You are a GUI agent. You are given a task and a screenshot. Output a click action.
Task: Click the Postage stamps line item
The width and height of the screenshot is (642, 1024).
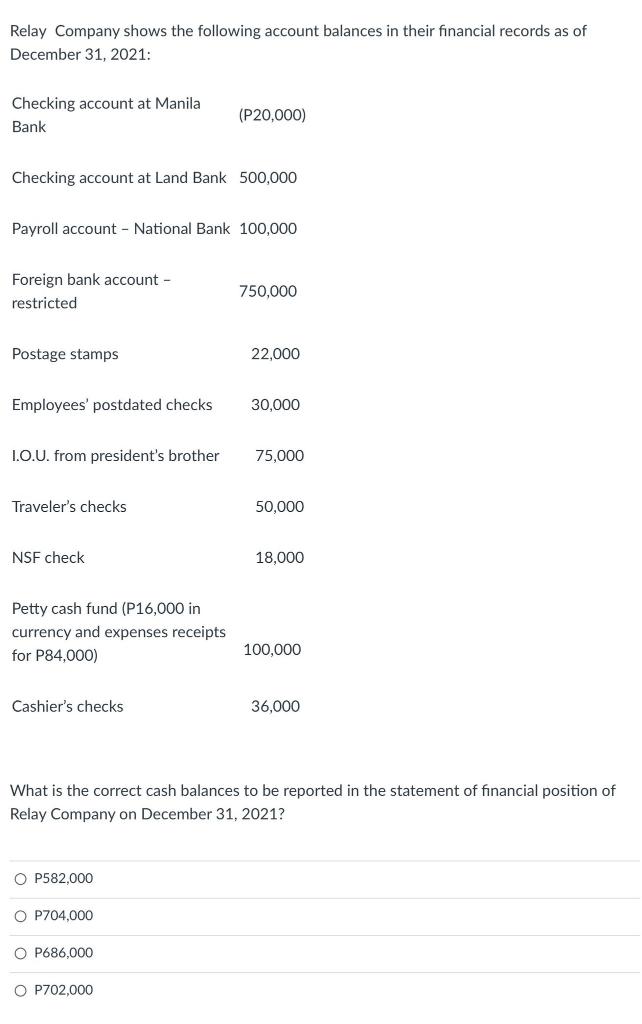coord(65,353)
